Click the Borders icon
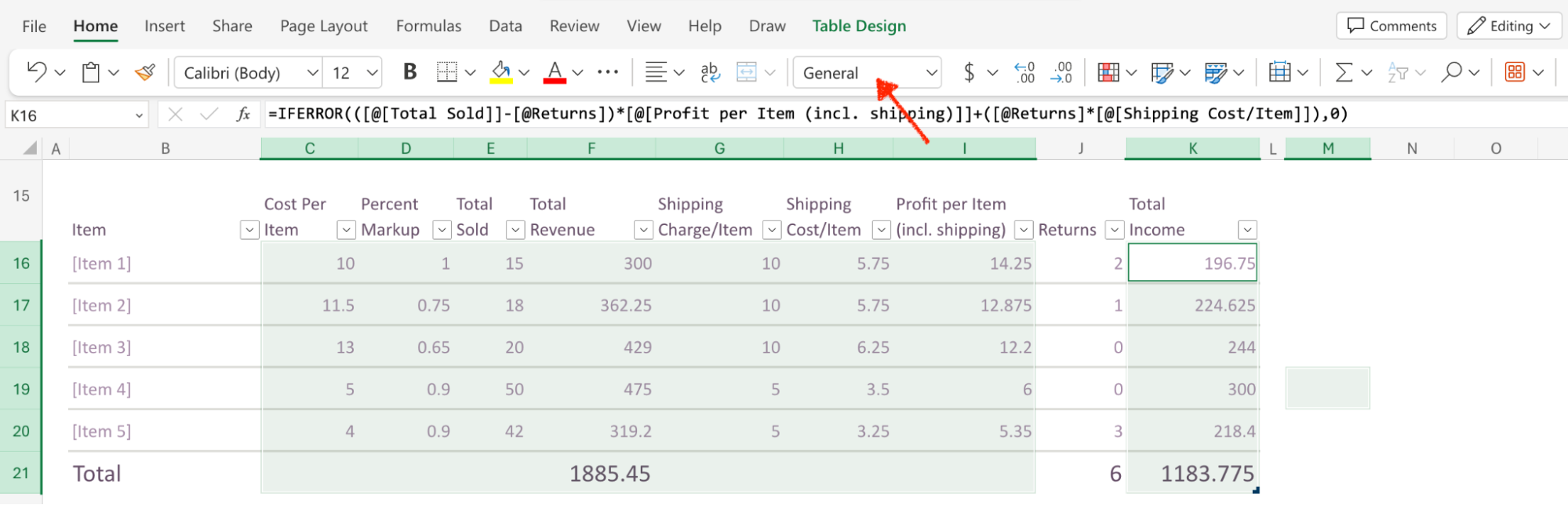 447,72
